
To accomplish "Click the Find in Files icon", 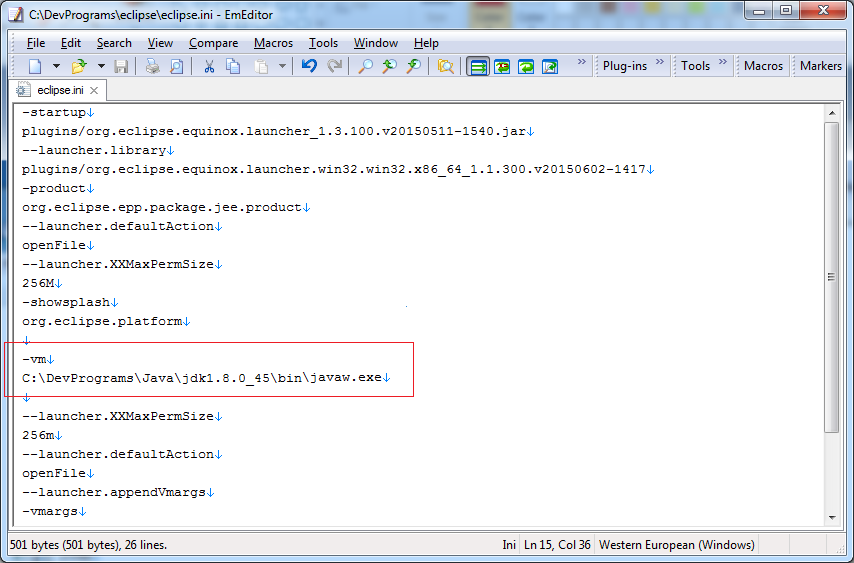I will click(x=446, y=66).
